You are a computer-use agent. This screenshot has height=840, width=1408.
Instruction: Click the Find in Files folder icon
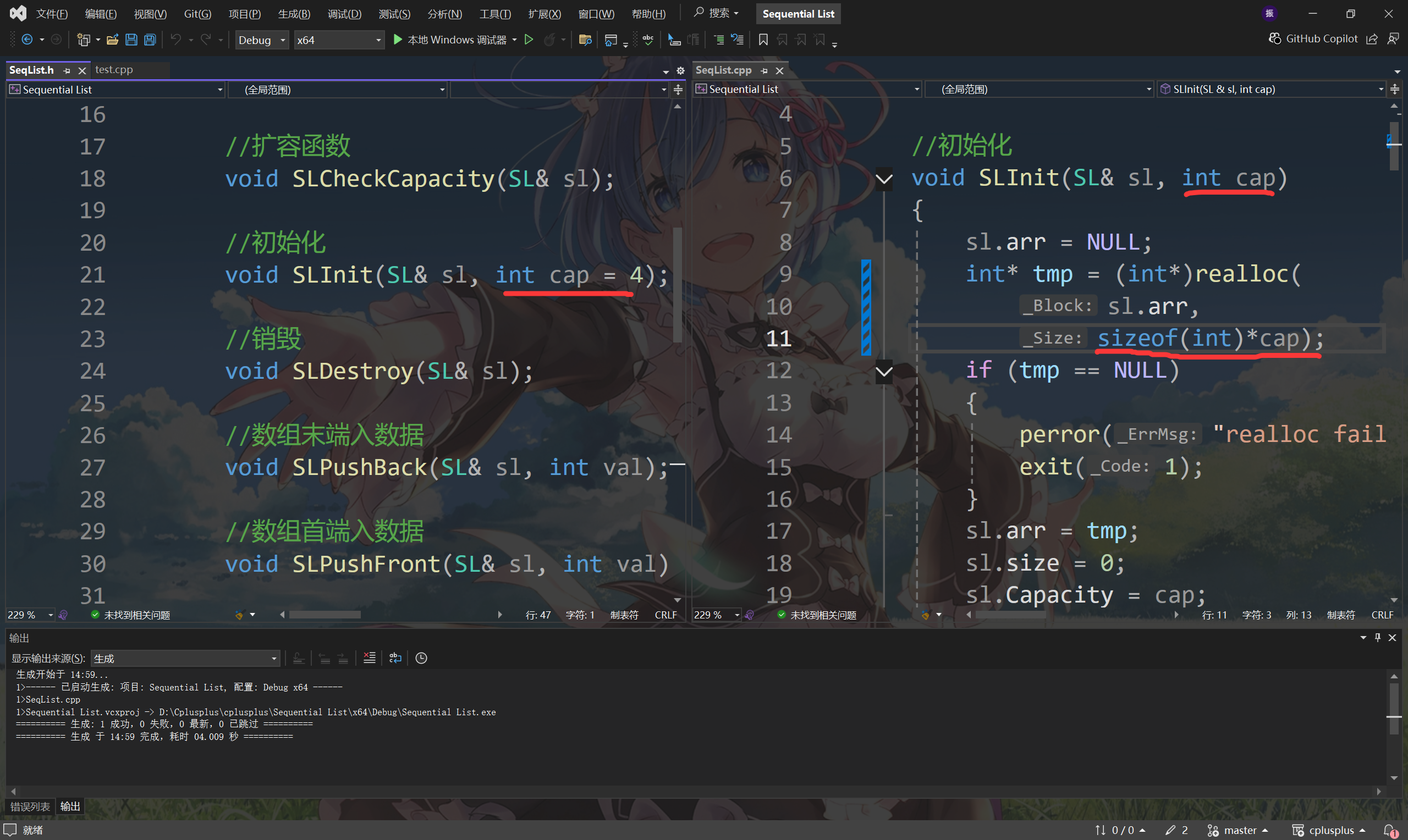[585, 40]
